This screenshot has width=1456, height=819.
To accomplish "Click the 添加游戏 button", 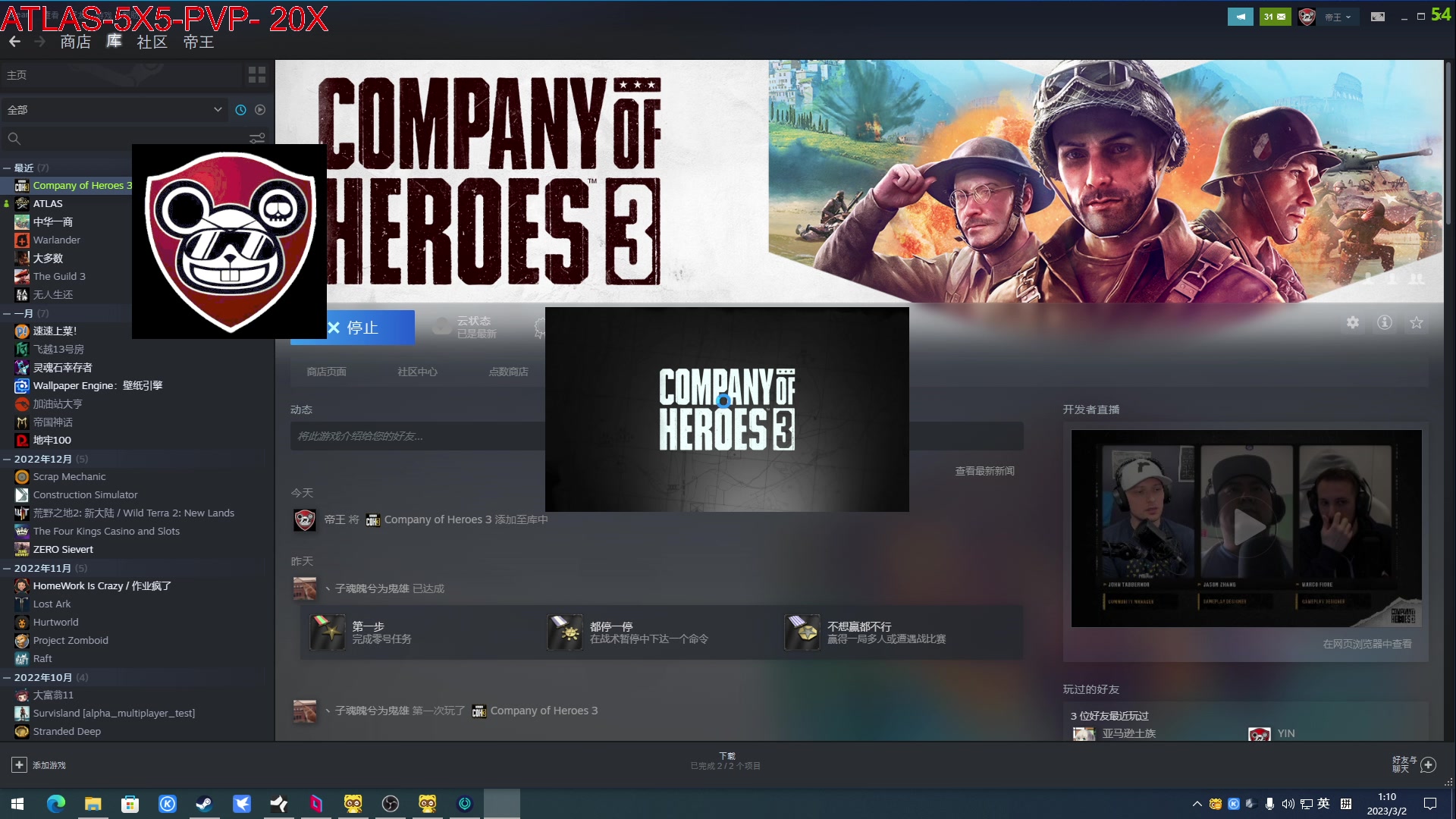I will pos(39,764).
